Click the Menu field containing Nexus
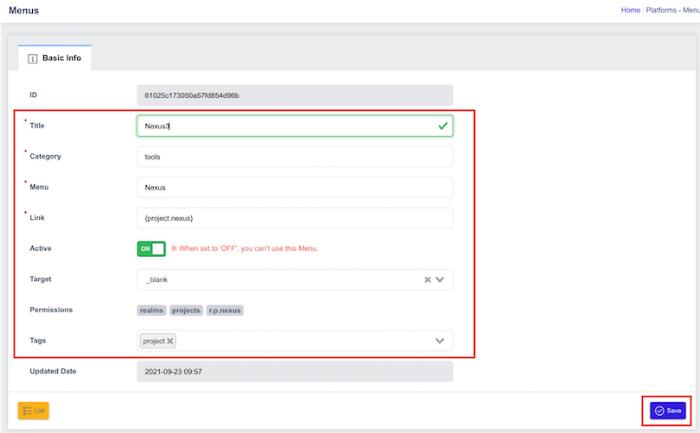 point(295,187)
